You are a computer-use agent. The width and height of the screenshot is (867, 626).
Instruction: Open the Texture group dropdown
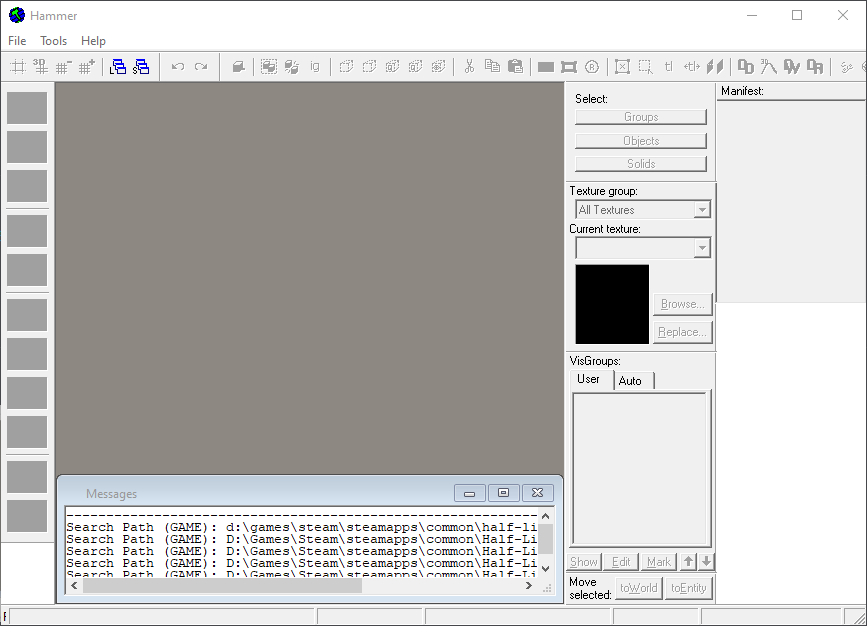tap(702, 210)
